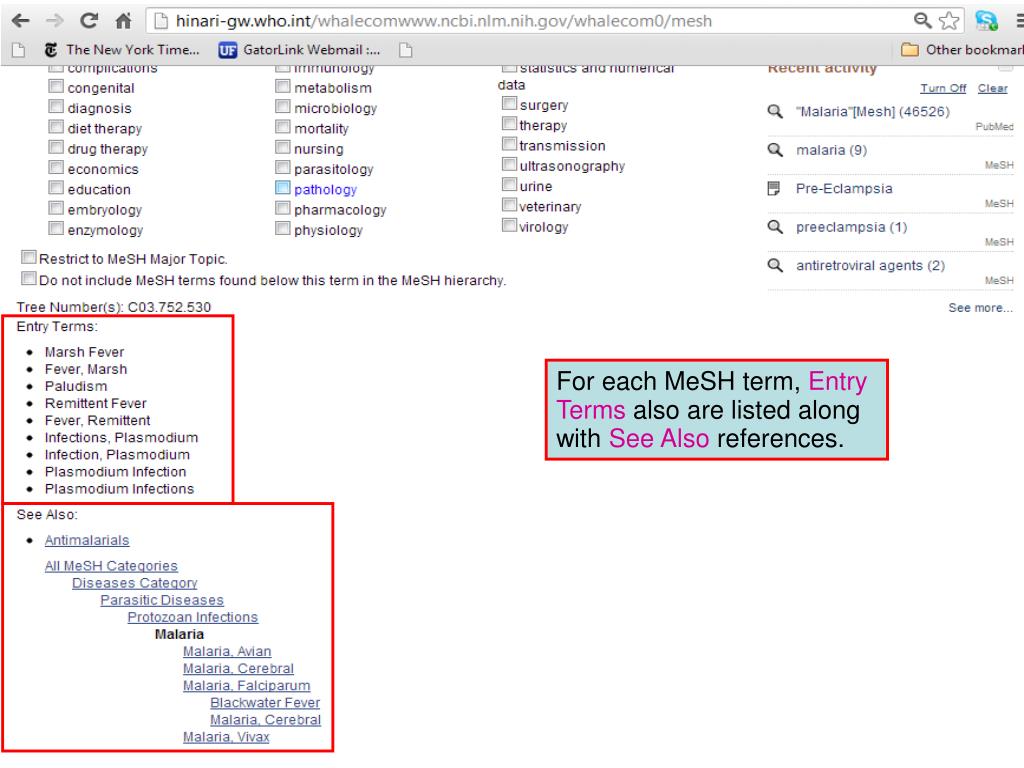
Task: Check Do not include MeSH terms below
Action: click(x=29, y=279)
